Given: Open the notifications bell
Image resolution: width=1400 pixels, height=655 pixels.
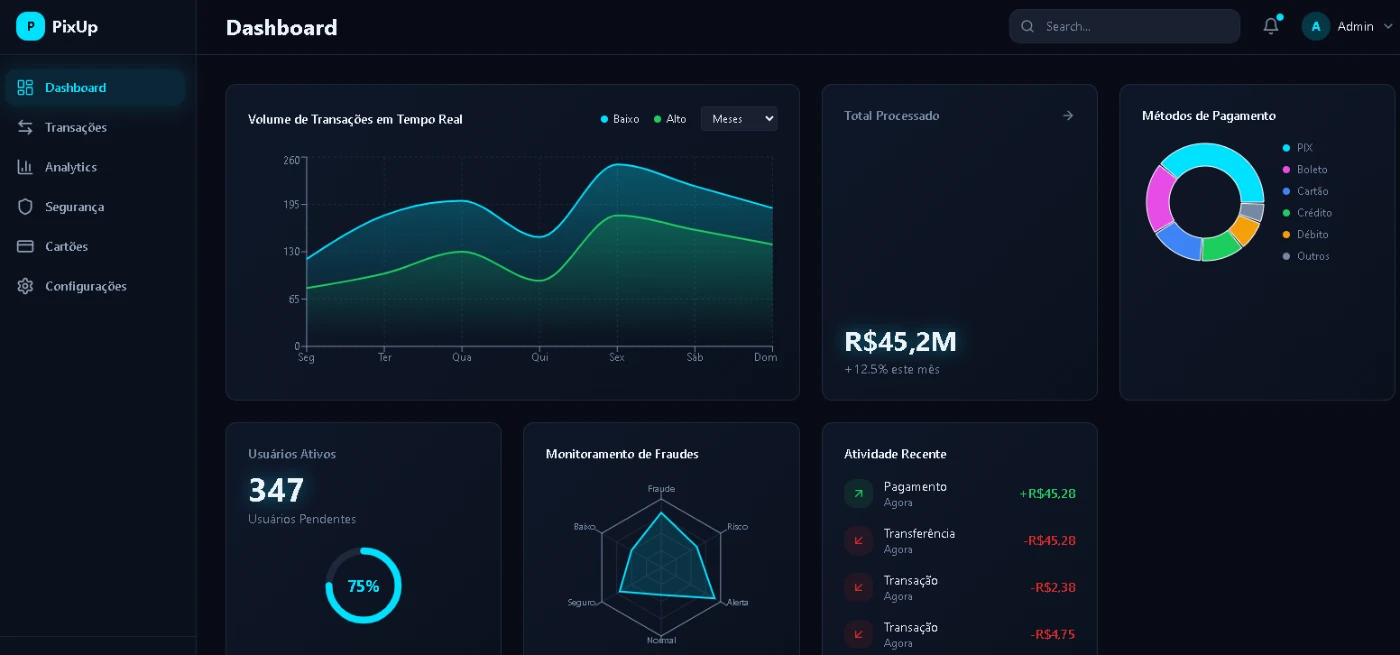Looking at the screenshot, I should coord(1271,27).
